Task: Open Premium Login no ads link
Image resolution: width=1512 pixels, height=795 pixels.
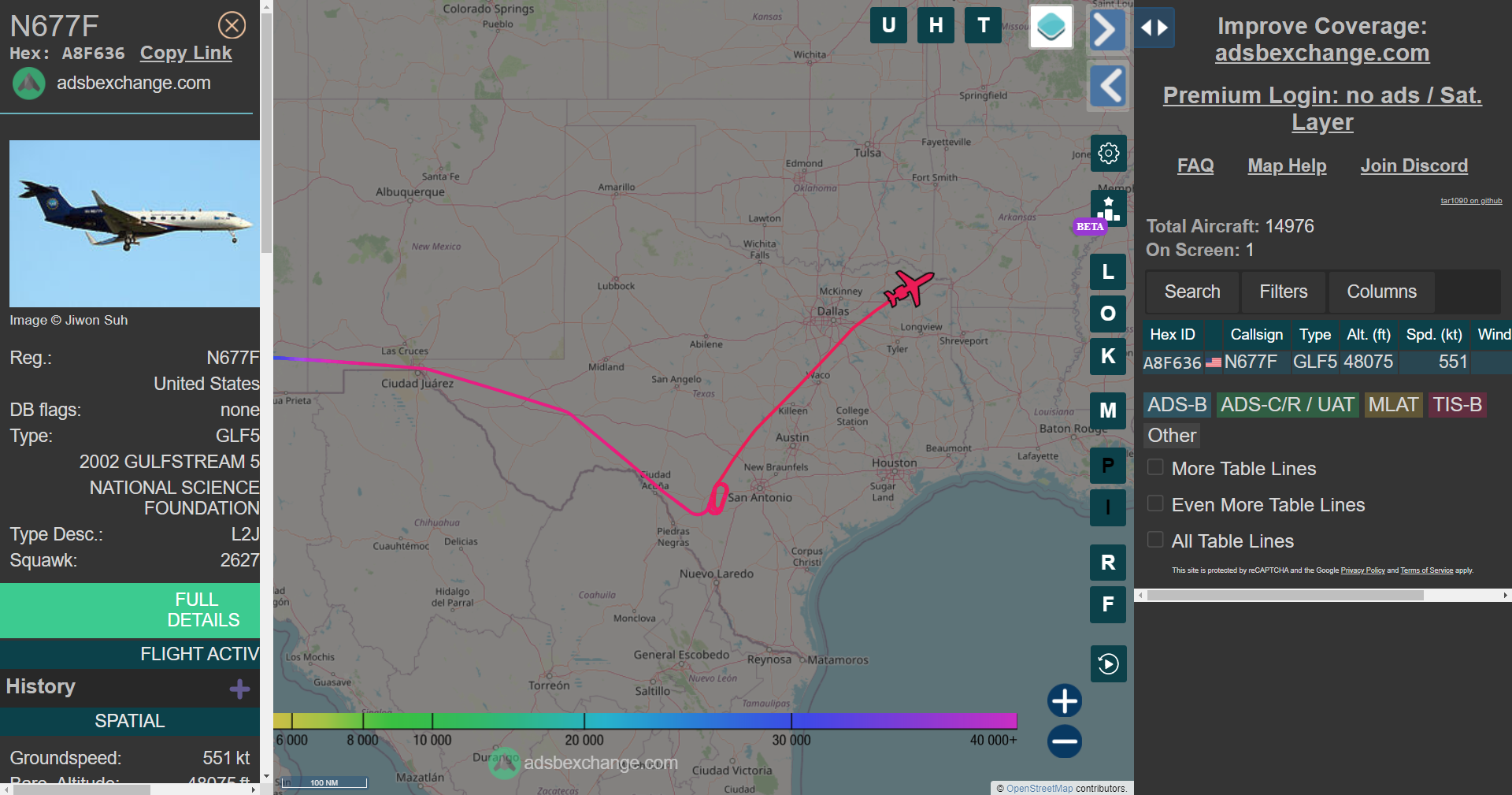Action: click(1322, 109)
